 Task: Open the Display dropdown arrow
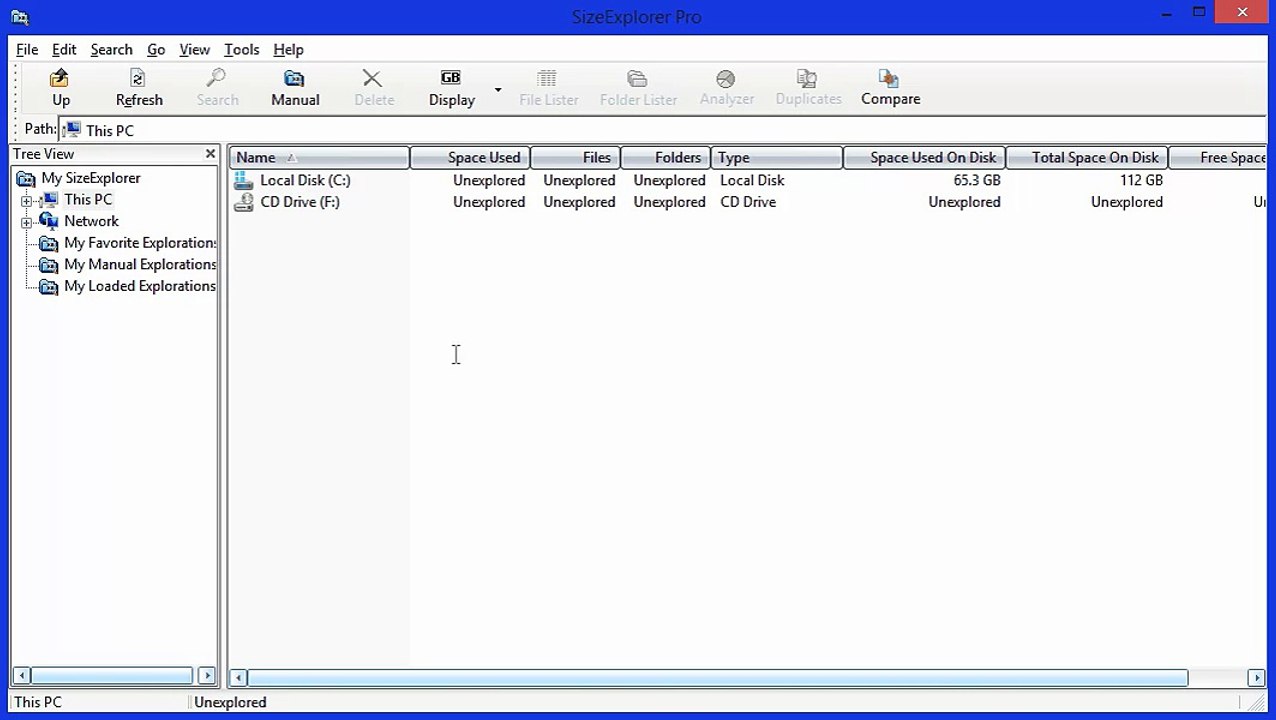coord(497,90)
